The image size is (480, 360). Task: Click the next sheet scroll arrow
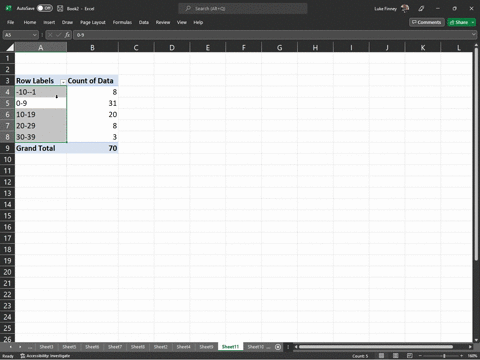point(20,347)
